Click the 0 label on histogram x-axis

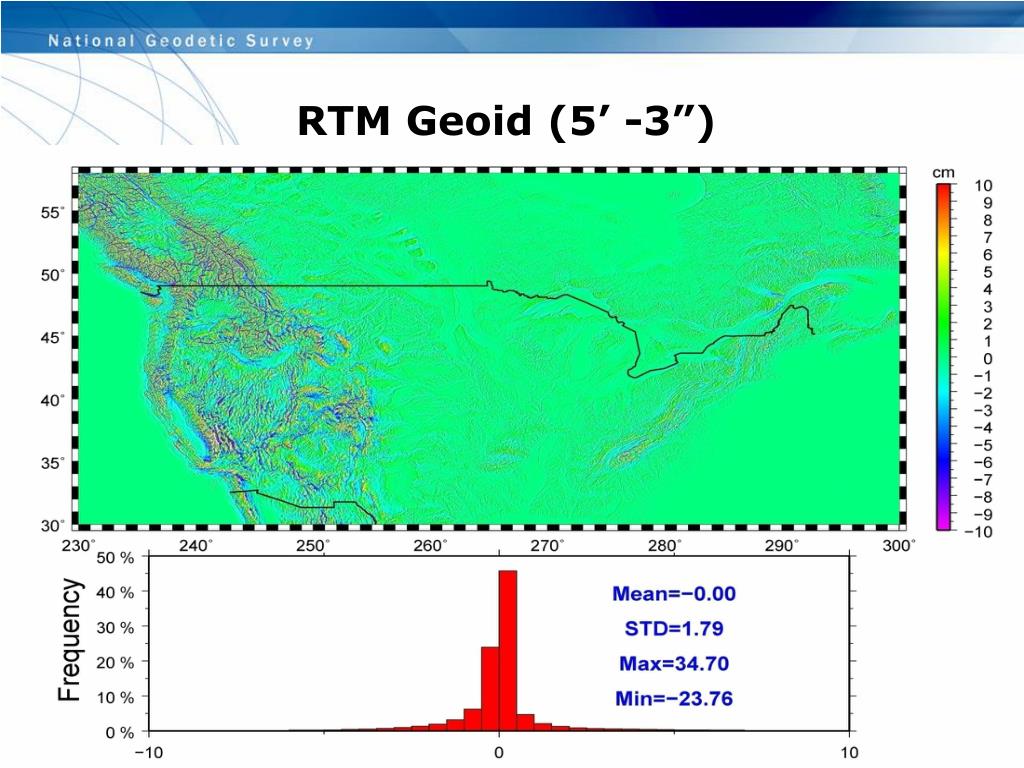coord(499,752)
